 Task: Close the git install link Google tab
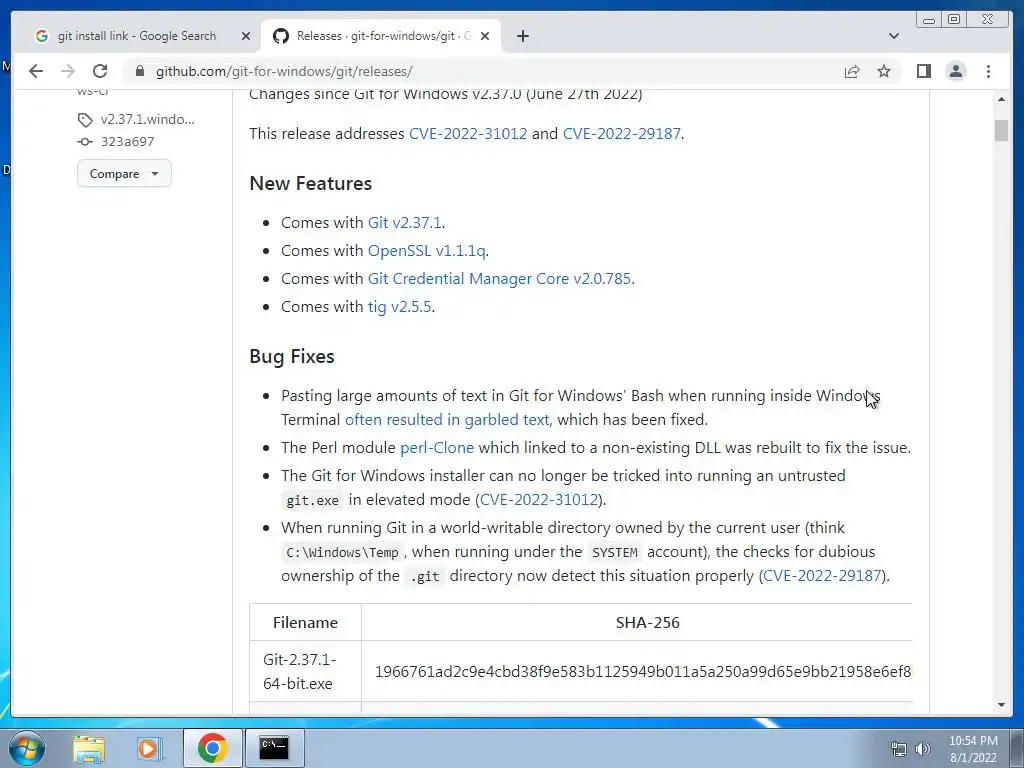(246, 36)
